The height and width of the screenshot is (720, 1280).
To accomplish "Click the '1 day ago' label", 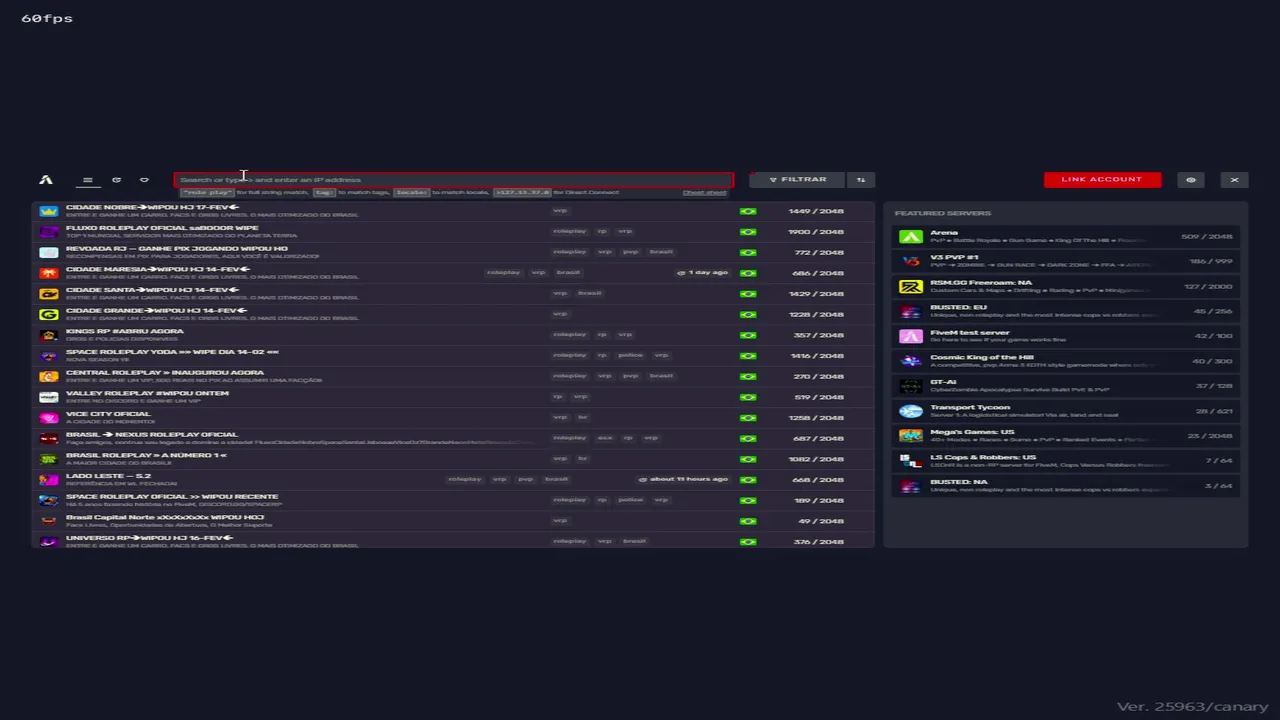I will (703, 273).
